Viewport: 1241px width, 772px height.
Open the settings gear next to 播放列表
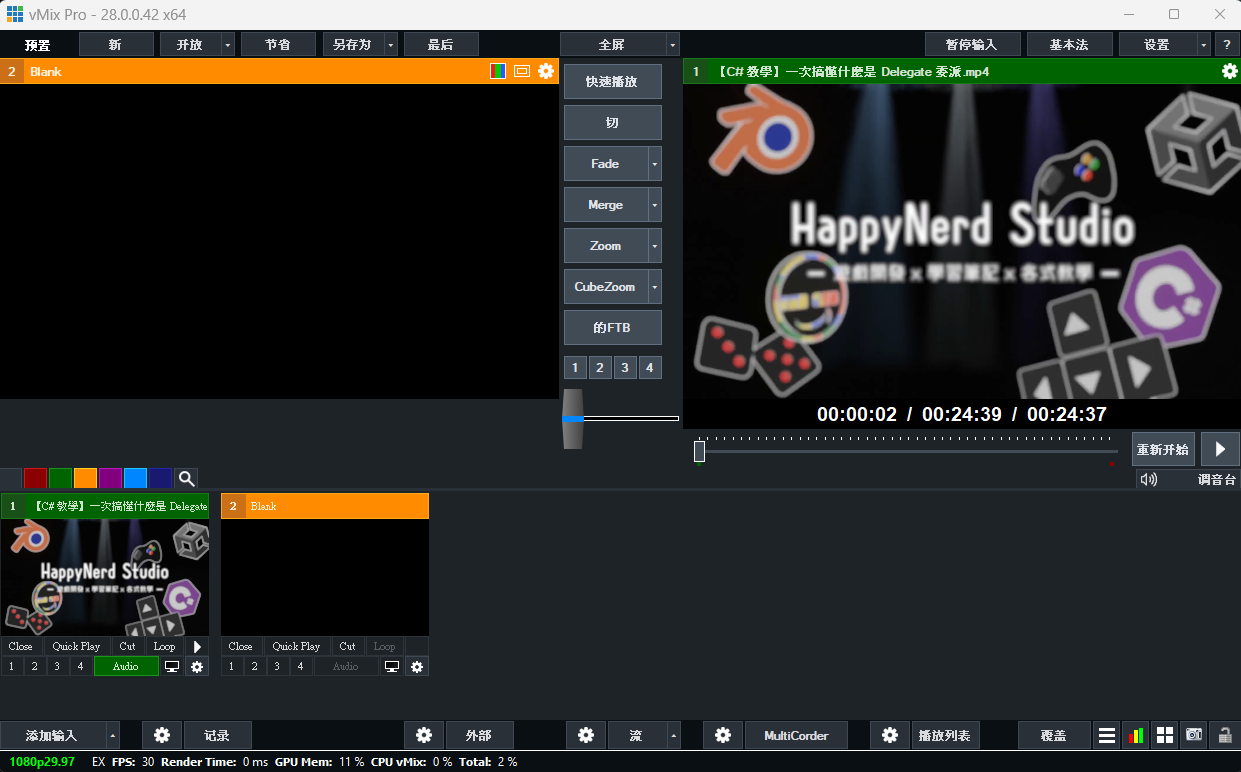click(890, 735)
